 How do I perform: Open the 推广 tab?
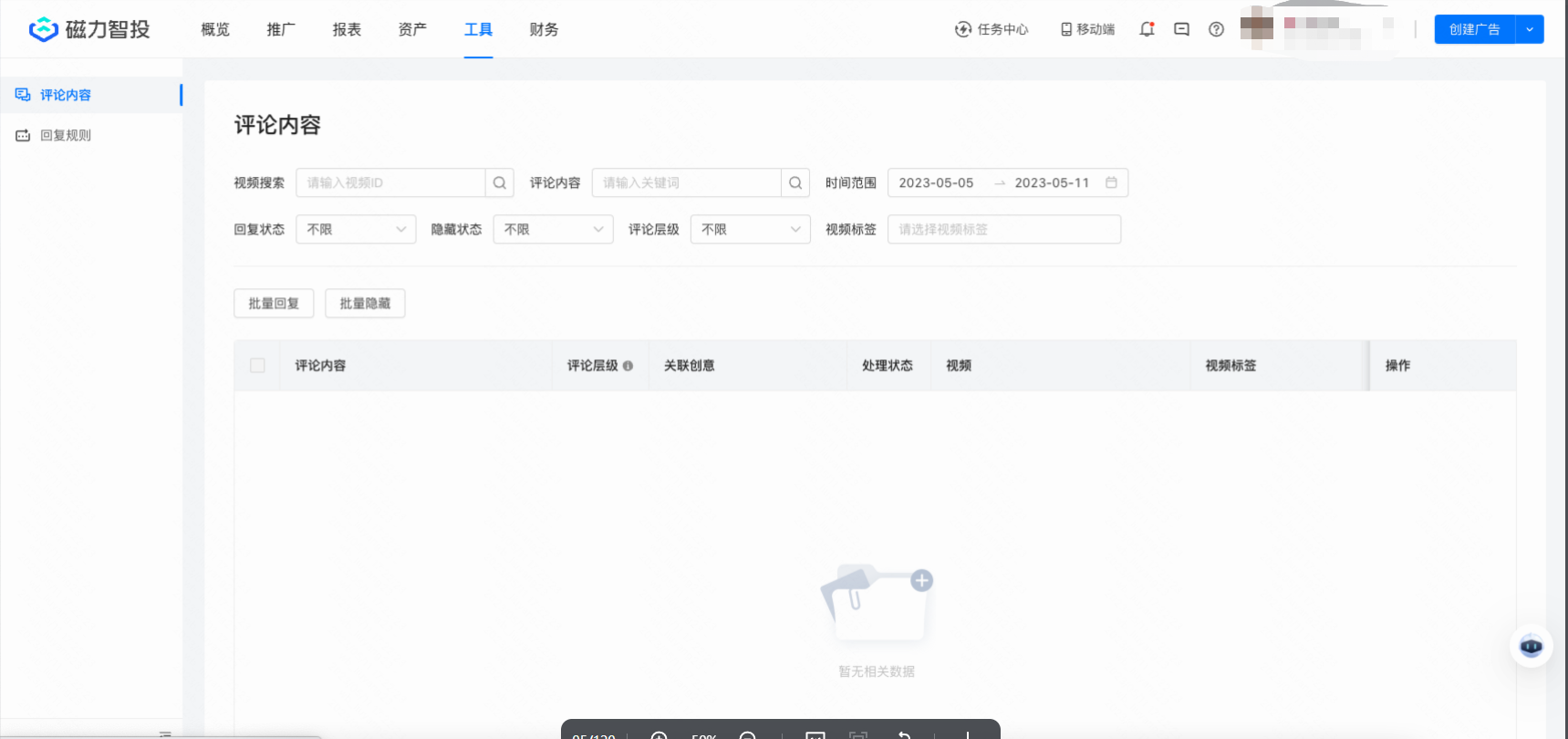[281, 29]
